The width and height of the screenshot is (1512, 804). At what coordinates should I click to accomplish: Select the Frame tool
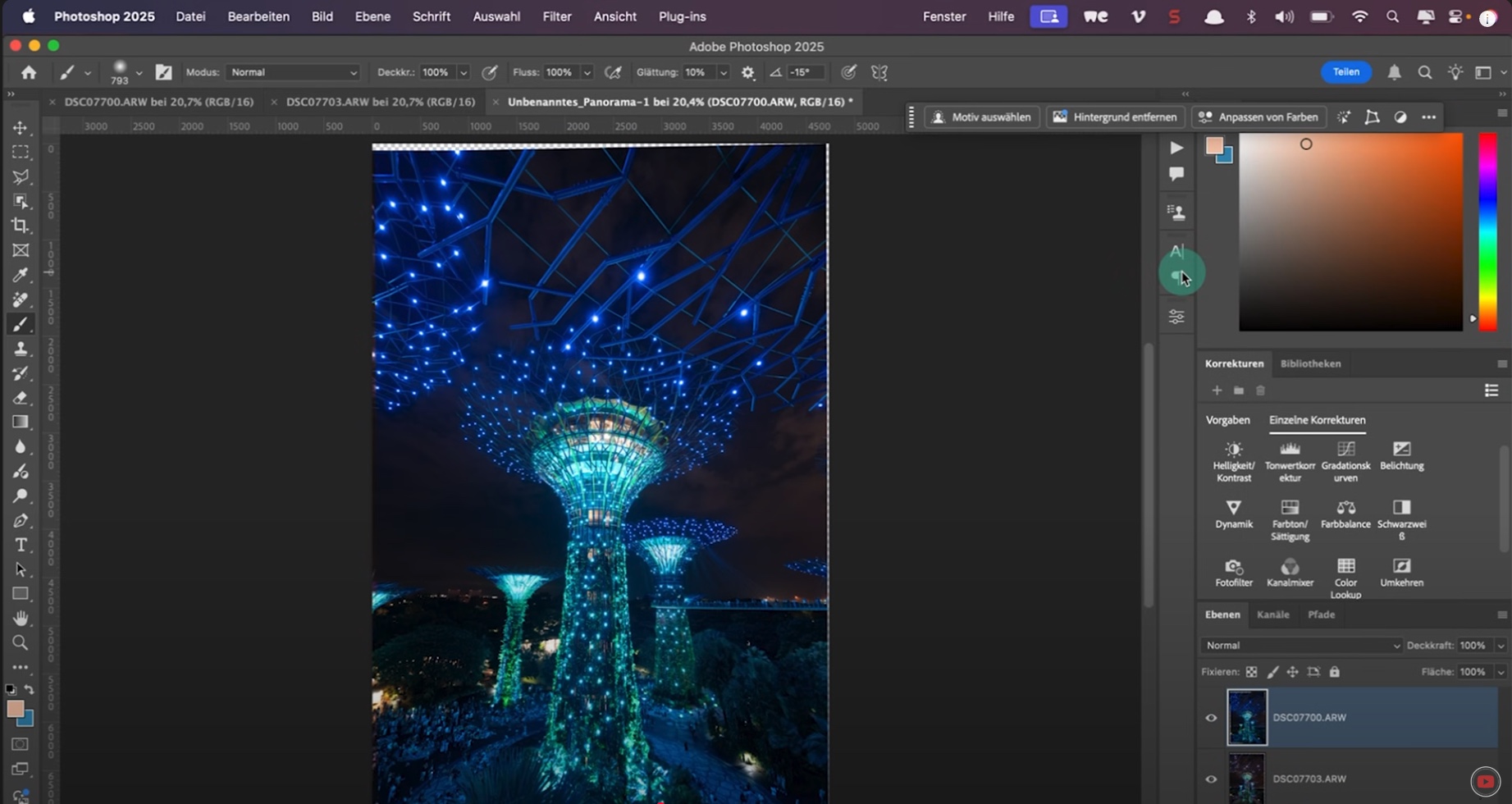21,250
